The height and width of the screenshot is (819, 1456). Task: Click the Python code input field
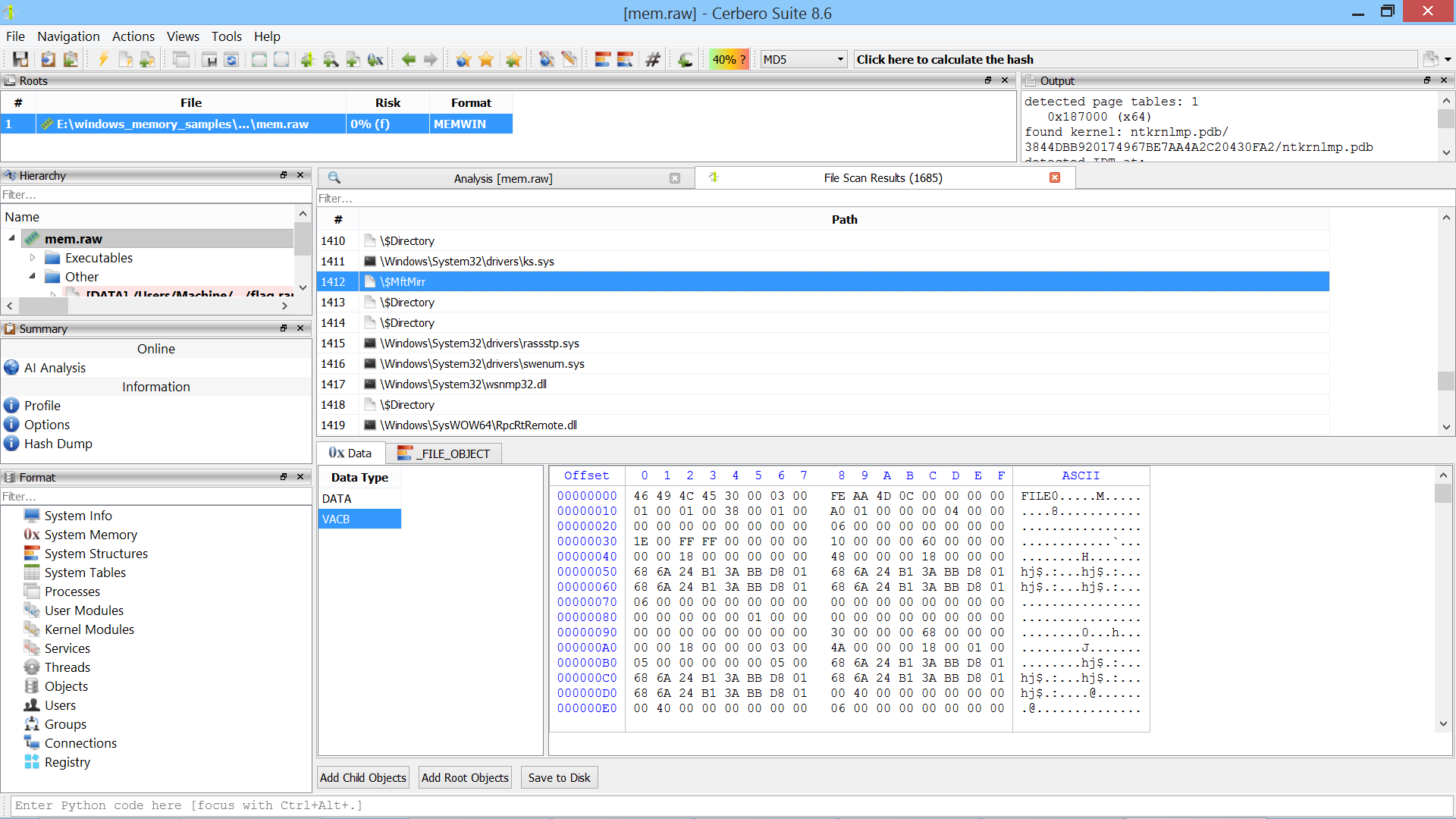(728, 805)
